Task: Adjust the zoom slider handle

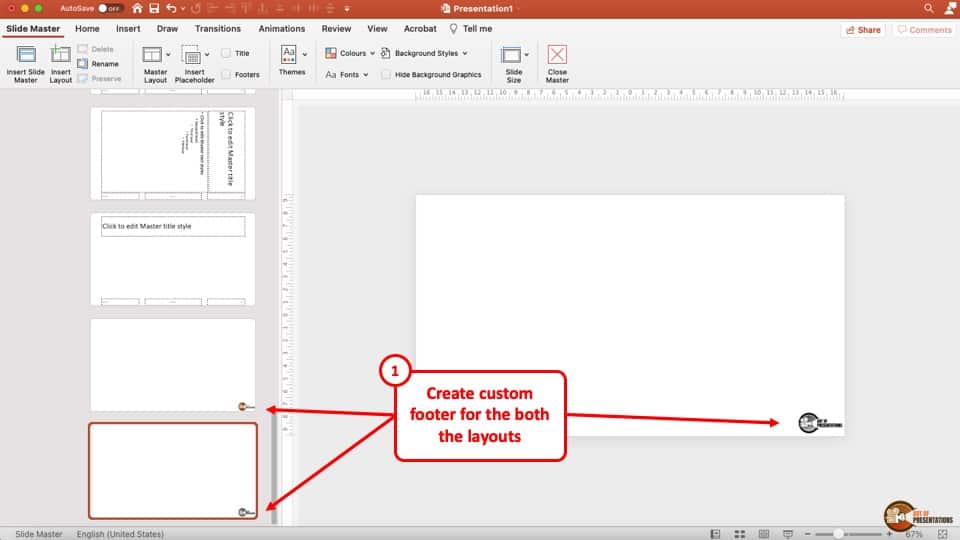Action: tap(838, 534)
